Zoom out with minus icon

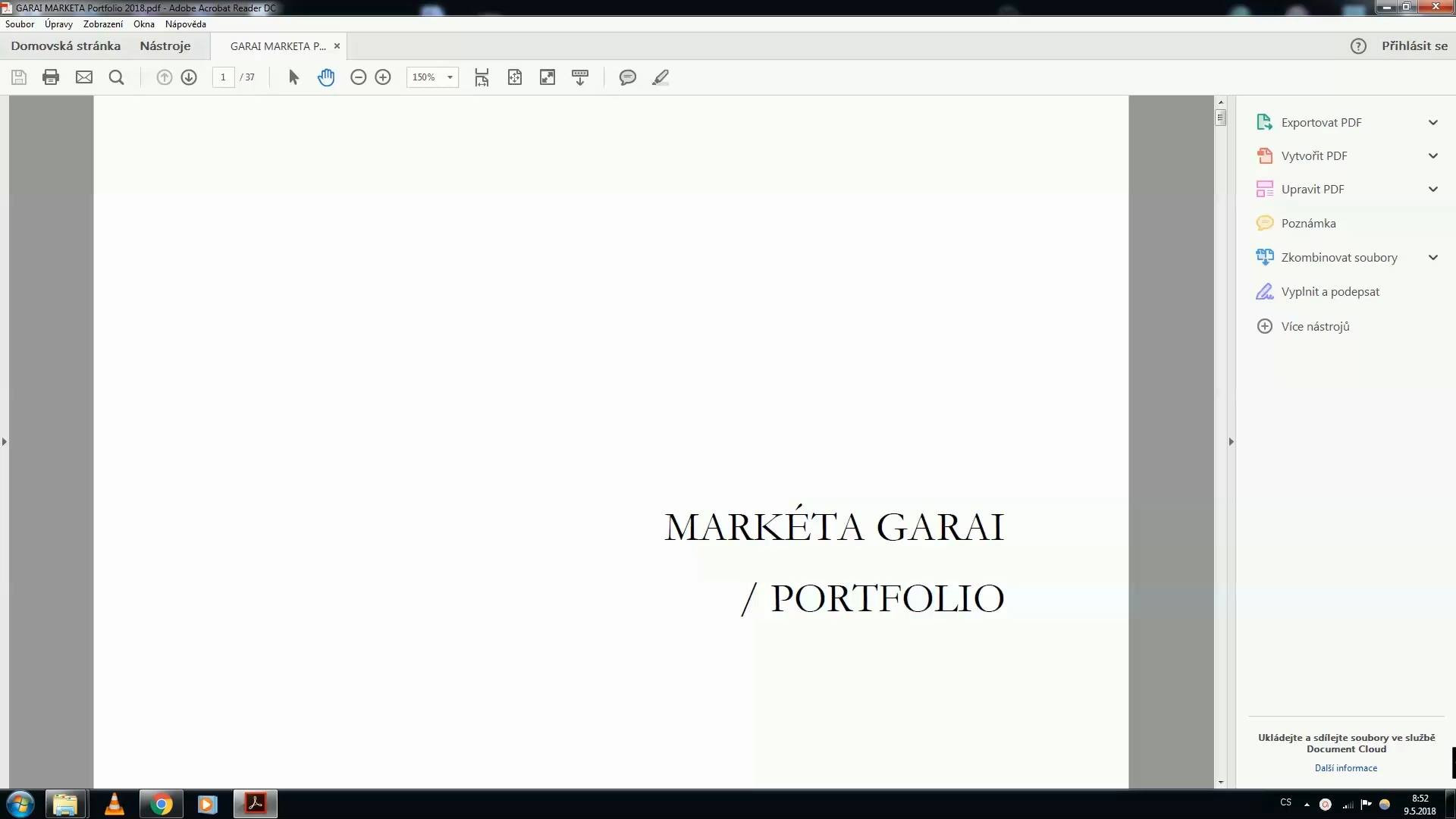[359, 77]
